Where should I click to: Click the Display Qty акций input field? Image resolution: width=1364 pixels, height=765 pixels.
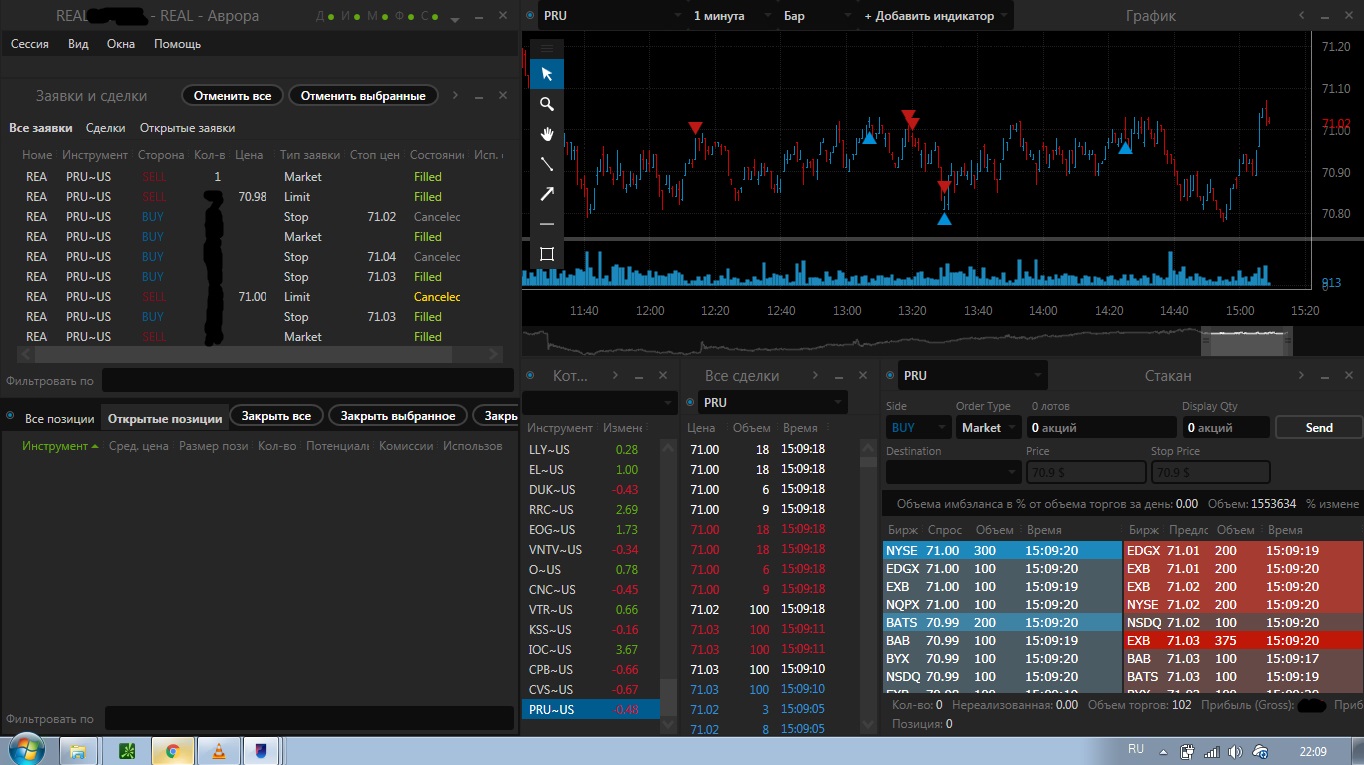point(1225,427)
